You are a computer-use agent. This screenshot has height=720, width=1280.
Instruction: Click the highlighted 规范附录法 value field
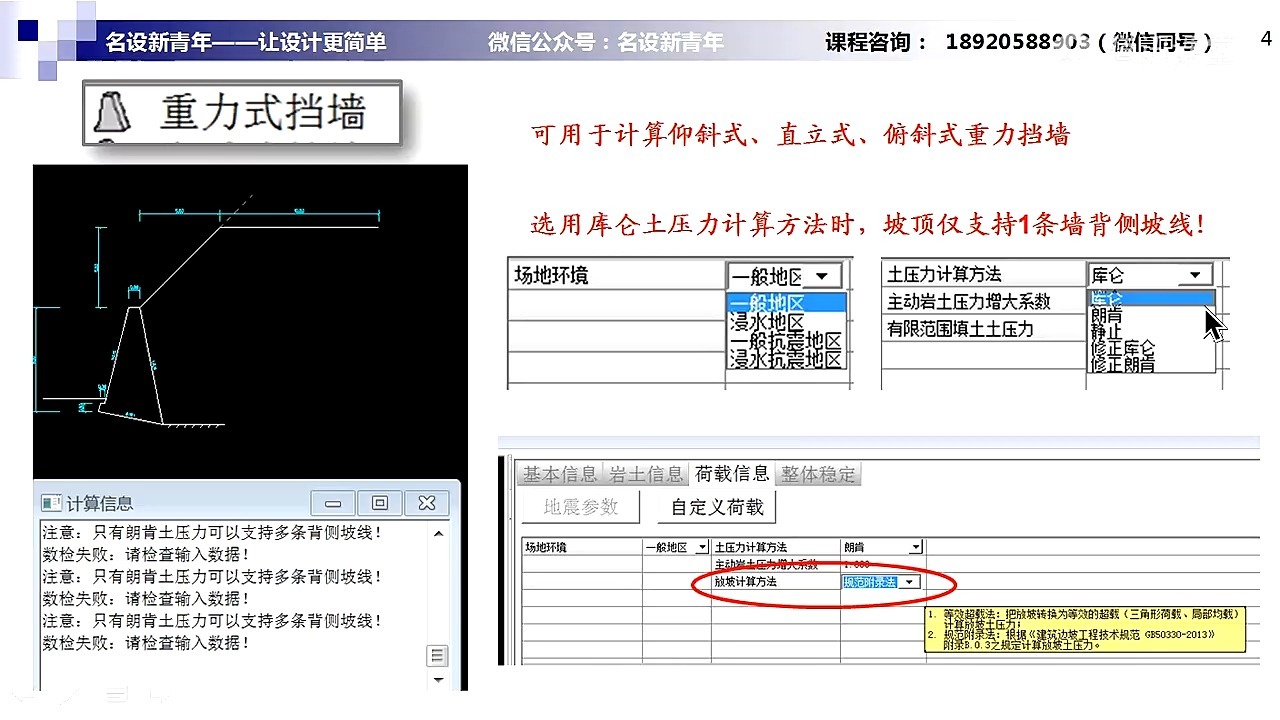870,581
